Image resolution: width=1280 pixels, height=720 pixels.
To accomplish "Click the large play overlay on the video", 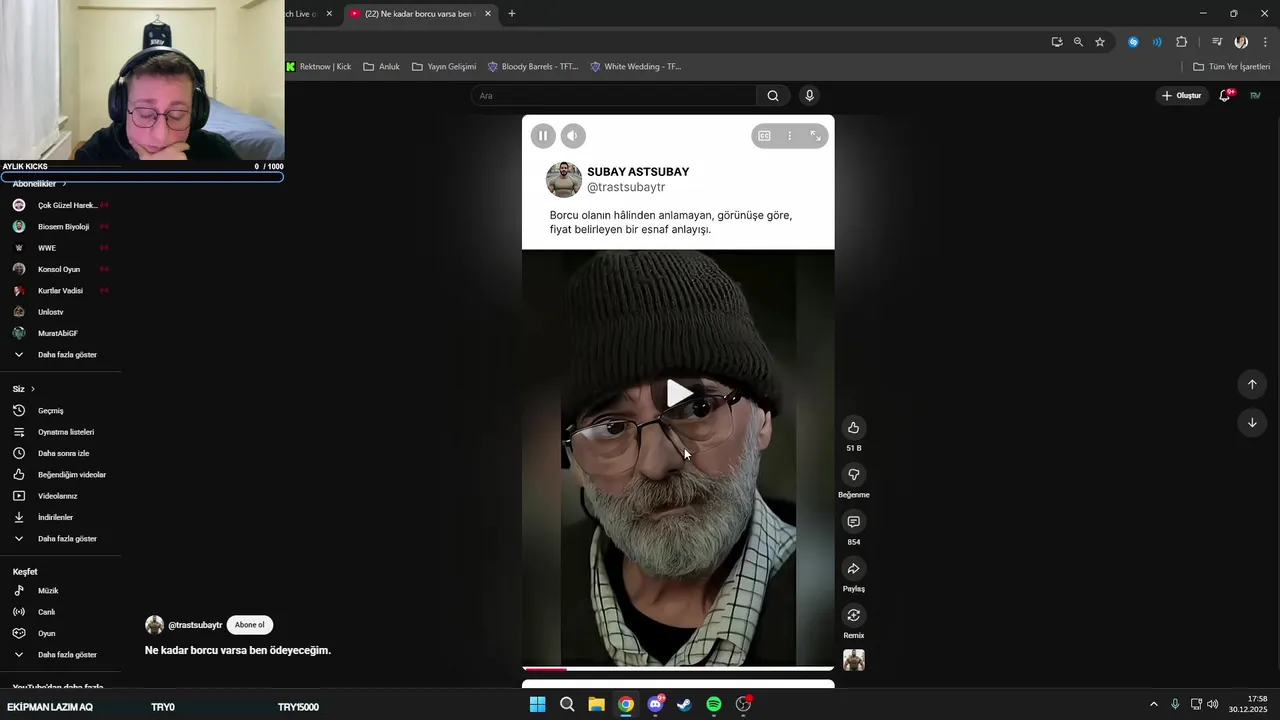I will click(679, 393).
